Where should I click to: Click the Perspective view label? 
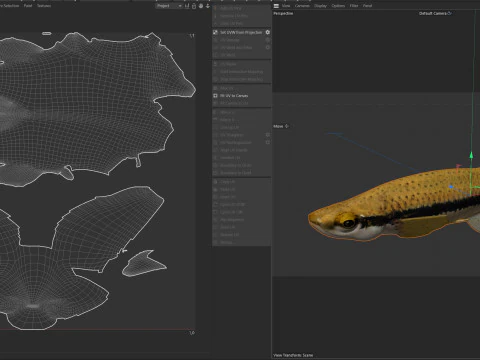click(x=283, y=13)
